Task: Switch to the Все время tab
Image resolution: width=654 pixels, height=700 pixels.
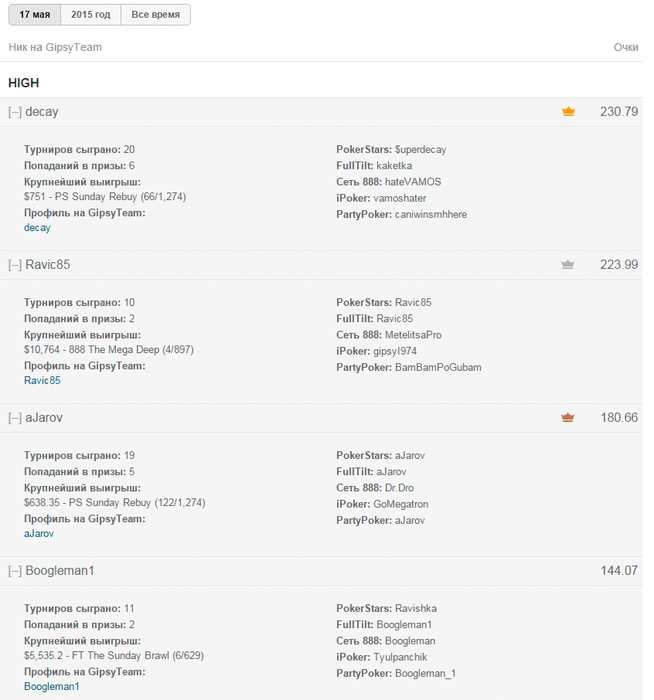Action: tap(155, 15)
